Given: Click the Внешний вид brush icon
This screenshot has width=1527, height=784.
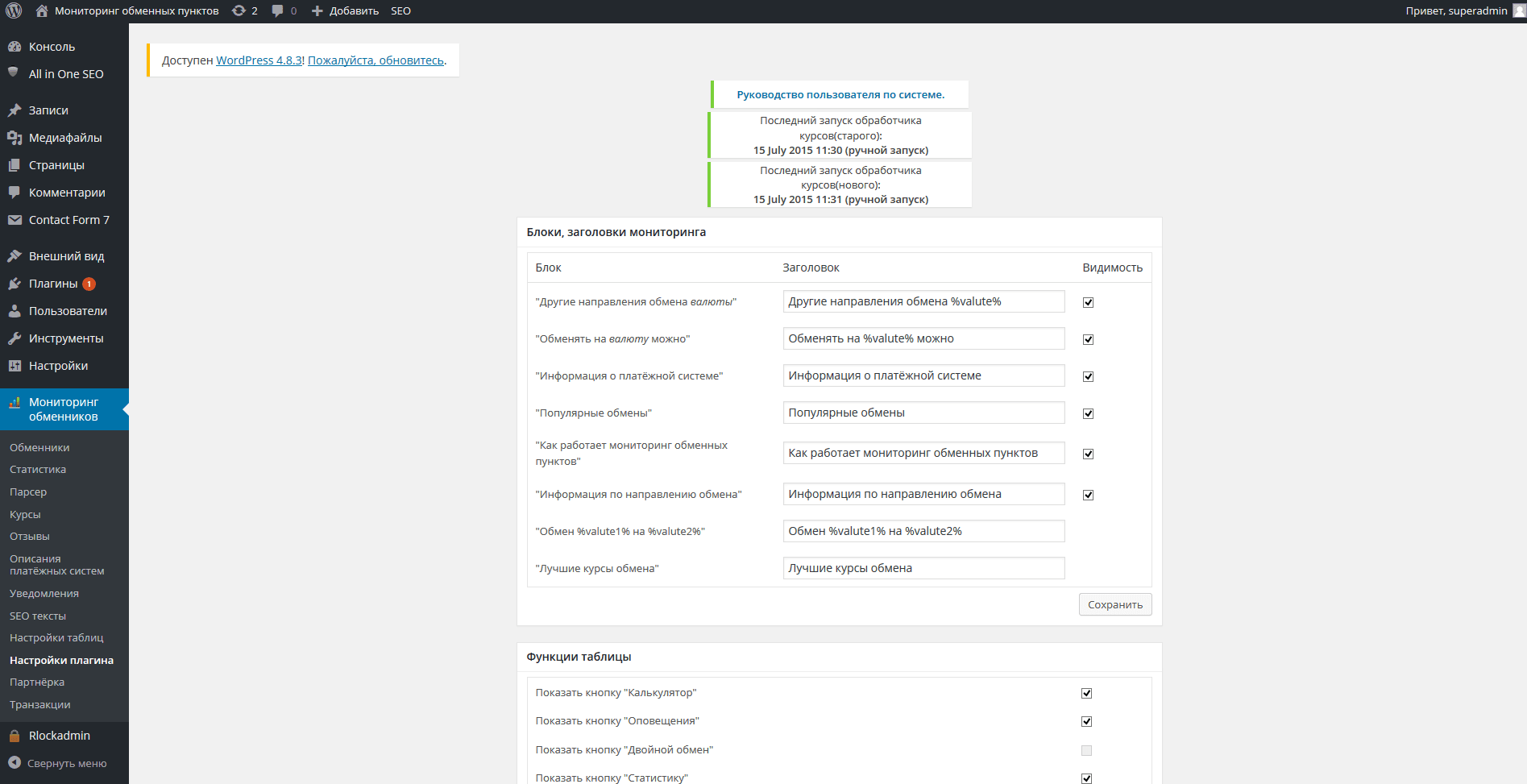Looking at the screenshot, I should [x=15, y=256].
